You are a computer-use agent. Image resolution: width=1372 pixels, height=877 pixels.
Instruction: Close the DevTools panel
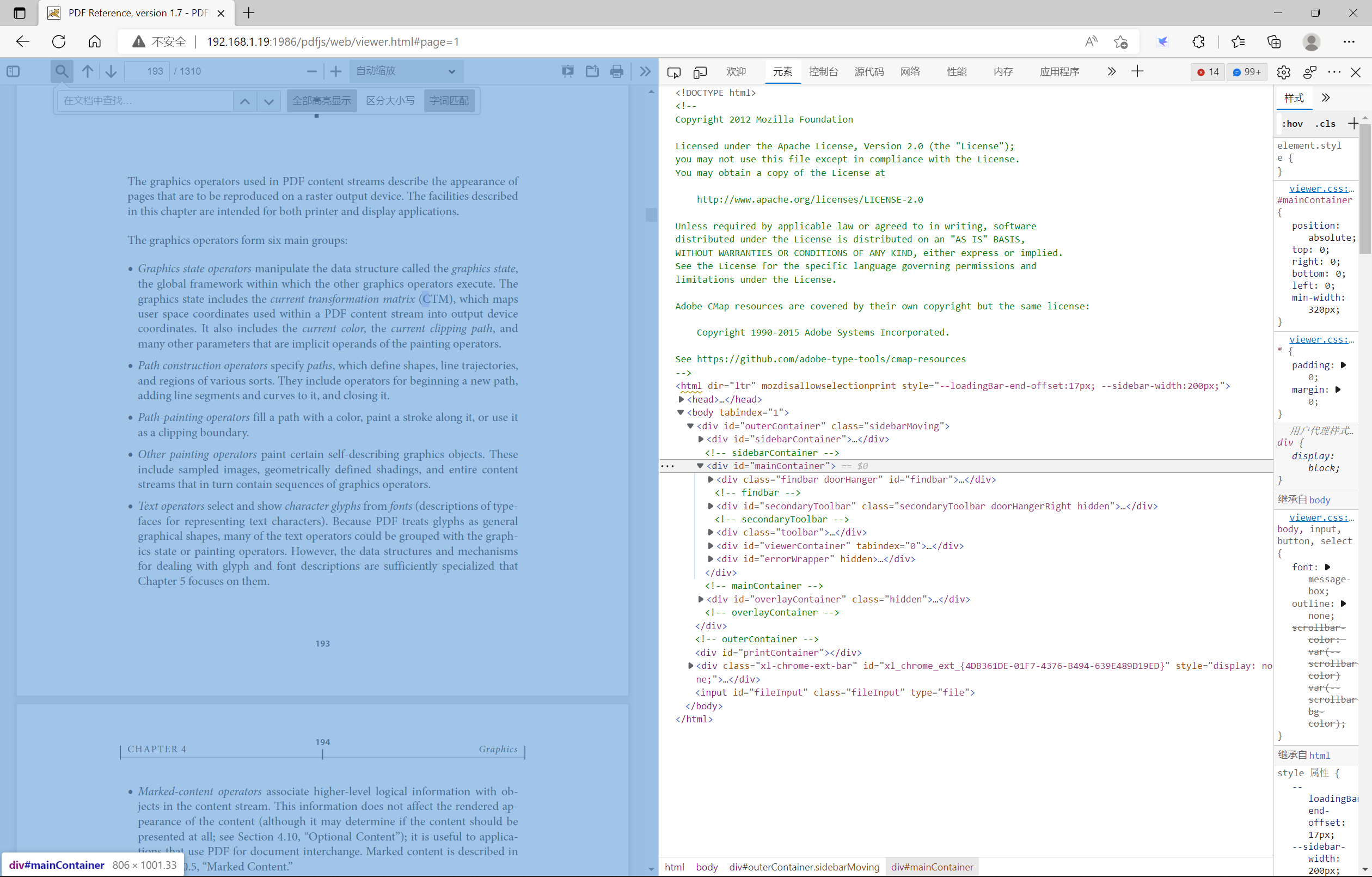(1356, 72)
